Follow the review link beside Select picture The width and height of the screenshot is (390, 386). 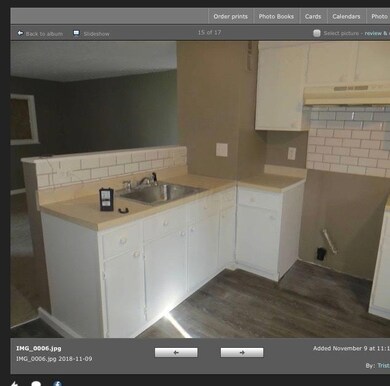[377, 33]
